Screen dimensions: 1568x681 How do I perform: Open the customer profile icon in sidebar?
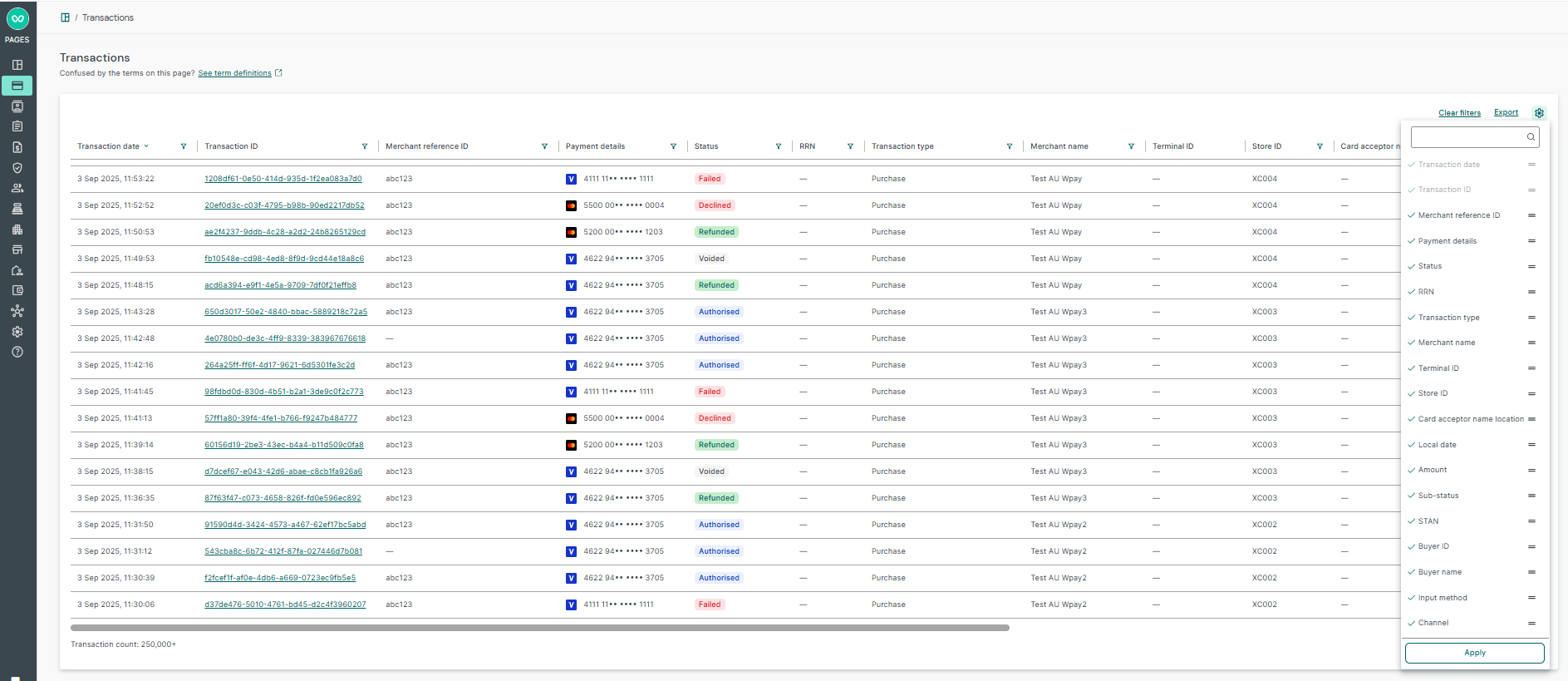coord(17,106)
